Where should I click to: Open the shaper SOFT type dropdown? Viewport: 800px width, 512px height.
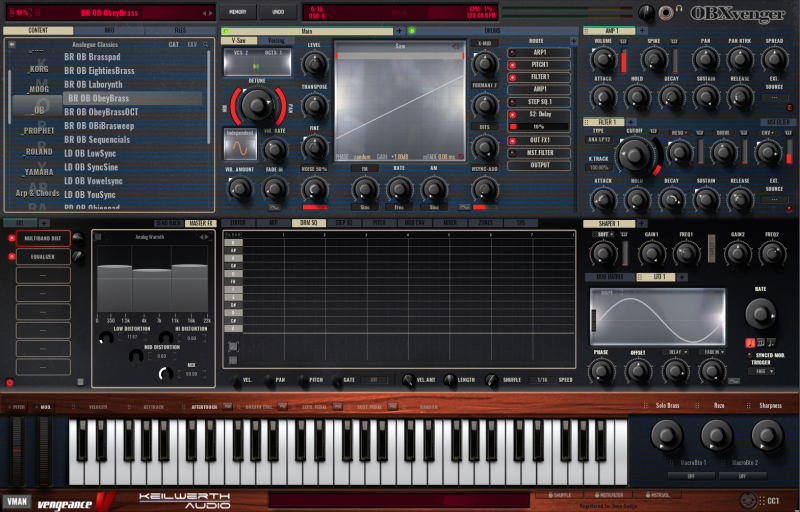click(x=604, y=234)
